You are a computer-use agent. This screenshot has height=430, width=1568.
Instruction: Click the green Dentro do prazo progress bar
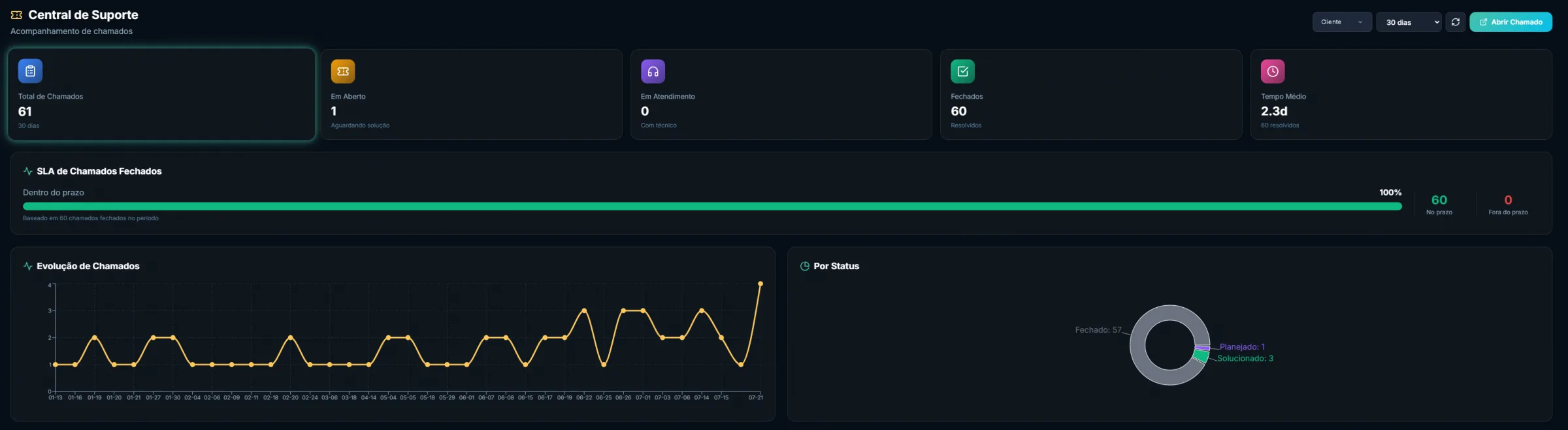[712, 206]
